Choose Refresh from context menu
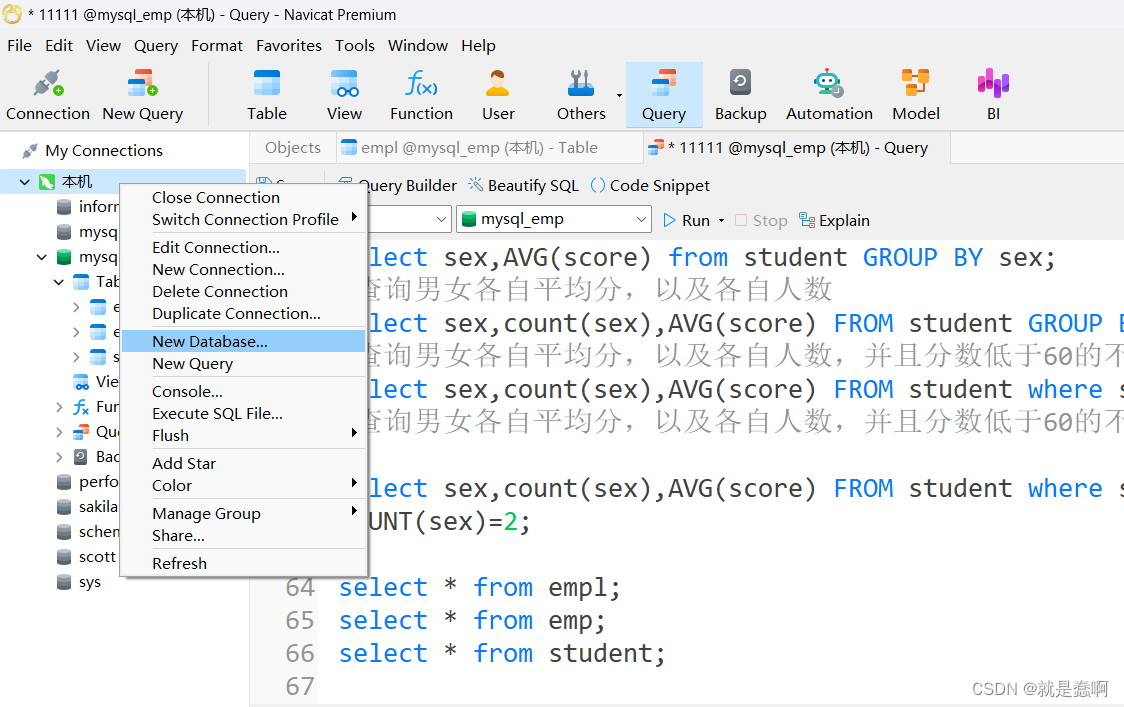 click(x=244, y=564)
